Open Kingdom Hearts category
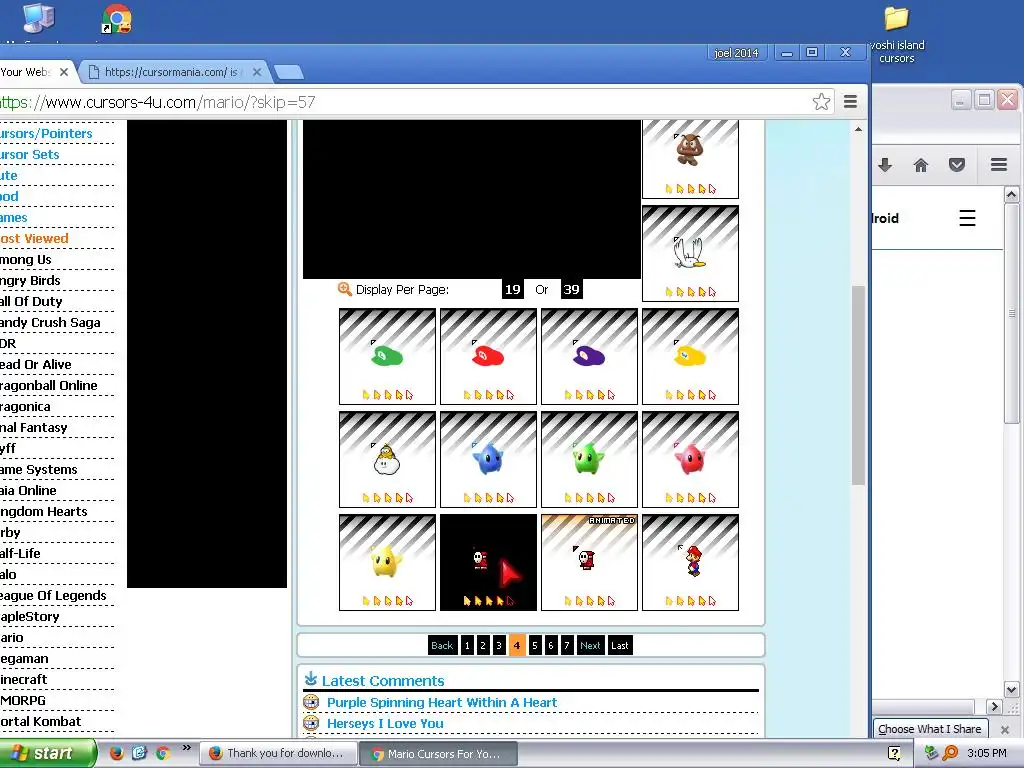1024x768 pixels. coord(44,511)
